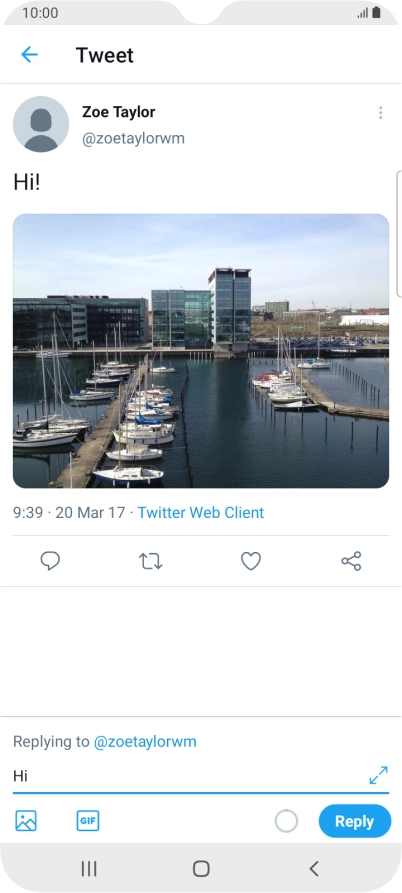Open Zoe Taylor's display name
Viewport: 402px width, 893px height.
click(x=118, y=112)
